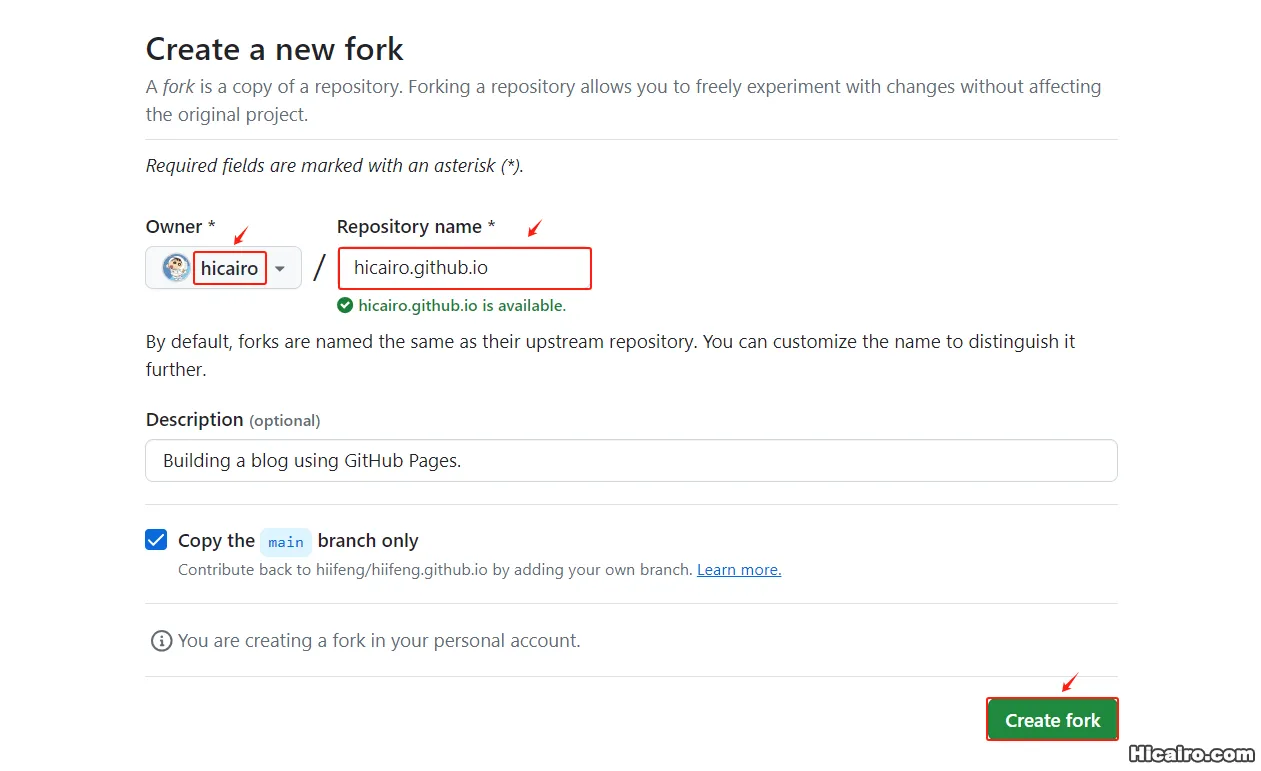This screenshot has width=1261, height=771.
Task: Click the red arrow above Repository name
Action: click(534, 229)
